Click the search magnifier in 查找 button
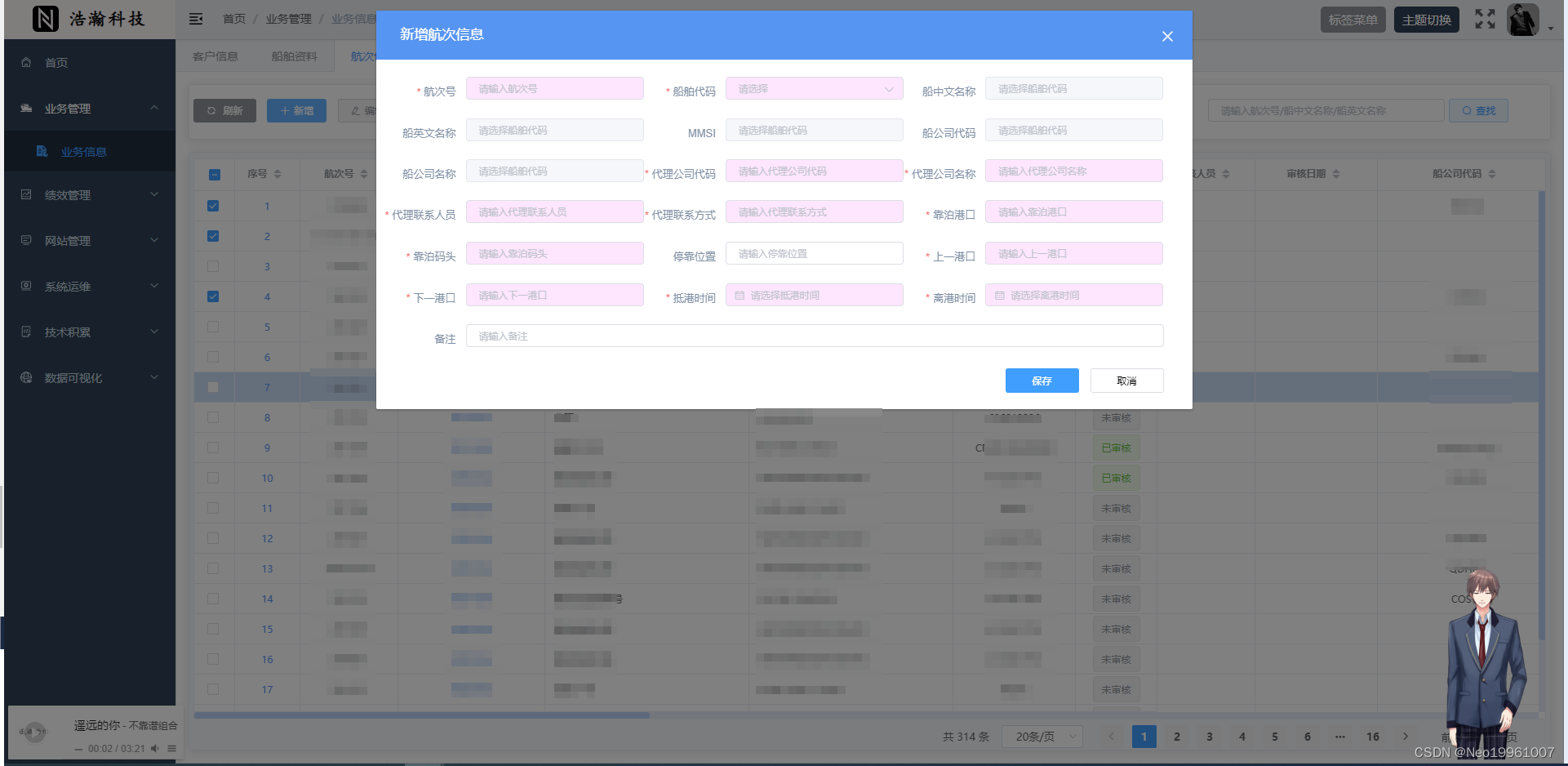Viewport: 1568px width, 766px height. click(x=1466, y=110)
